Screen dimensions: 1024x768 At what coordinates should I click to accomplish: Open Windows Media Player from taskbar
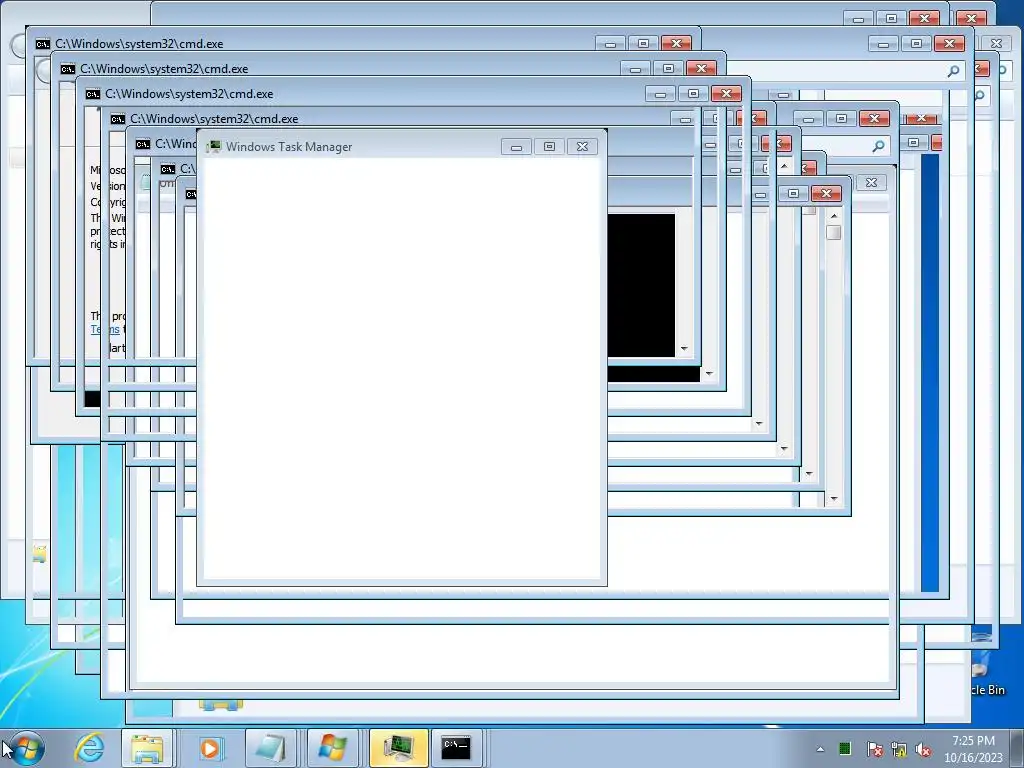(x=209, y=748)
